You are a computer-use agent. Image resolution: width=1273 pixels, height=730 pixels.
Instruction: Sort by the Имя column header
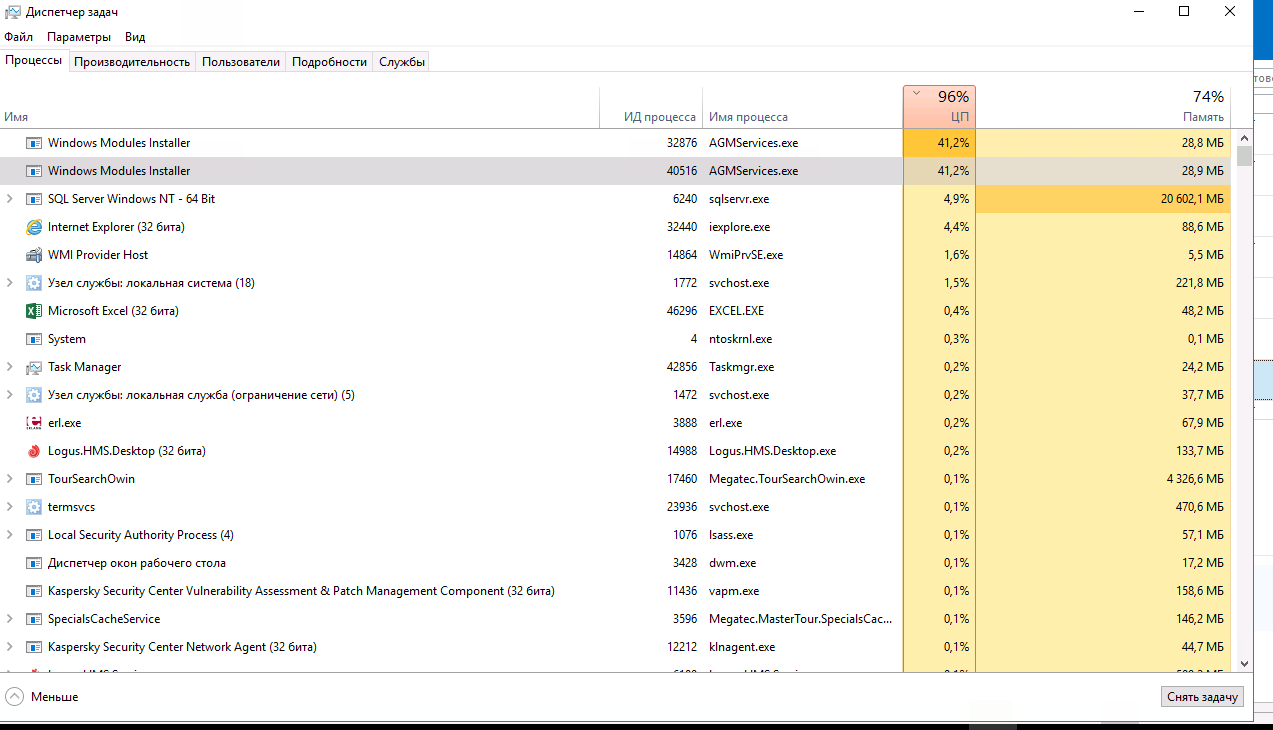[300, 107]
